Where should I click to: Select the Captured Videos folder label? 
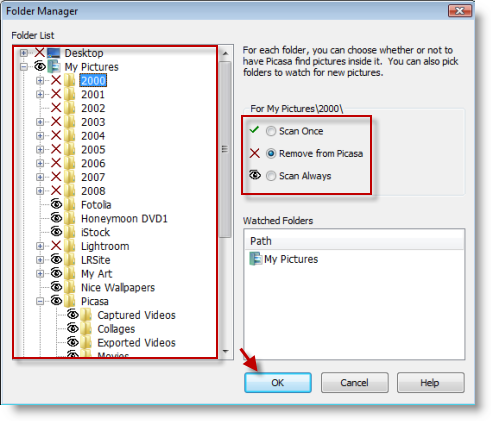[136, 315]
